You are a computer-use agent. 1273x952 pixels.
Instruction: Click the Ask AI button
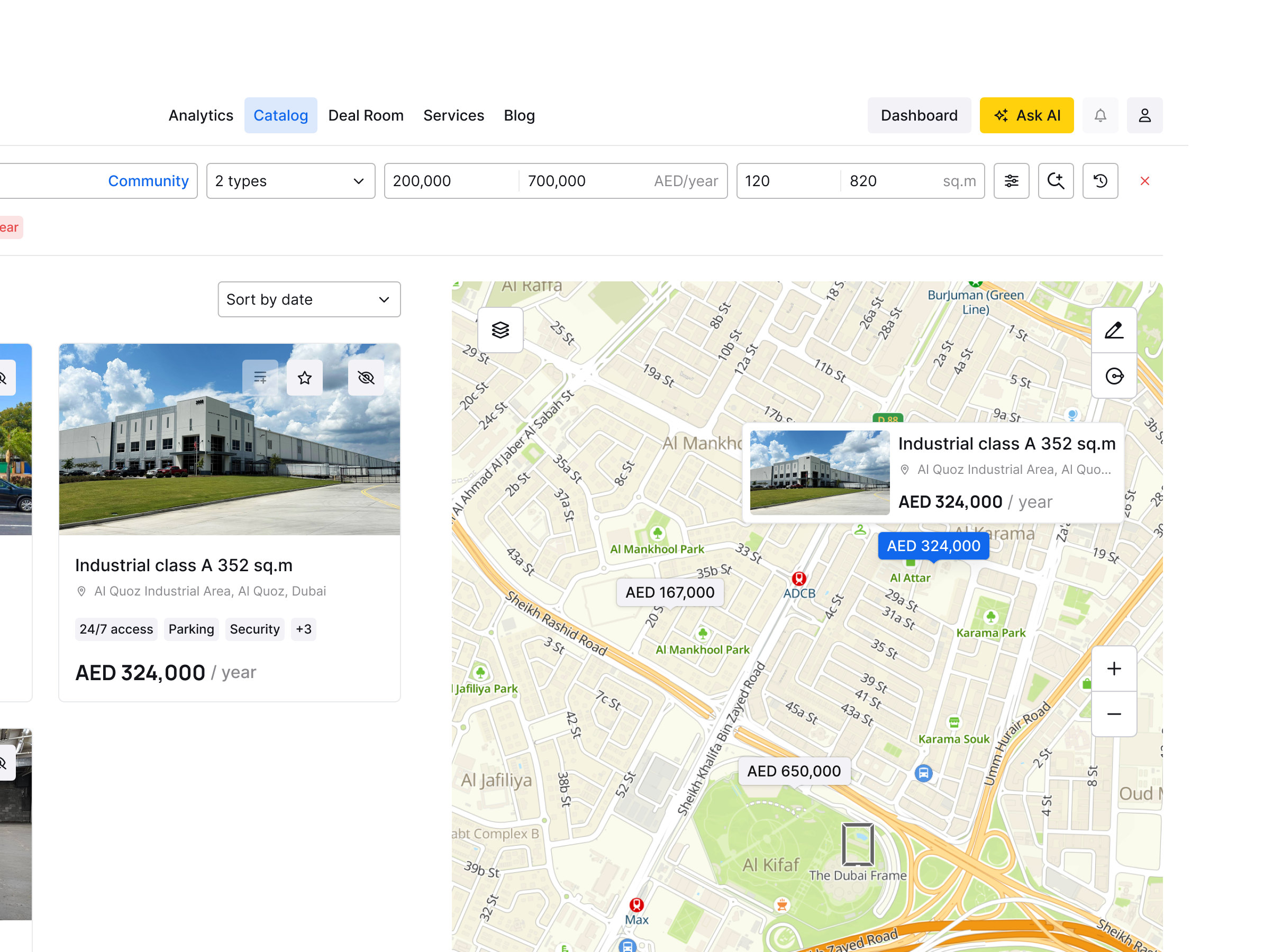click(x=1026, y=116)
